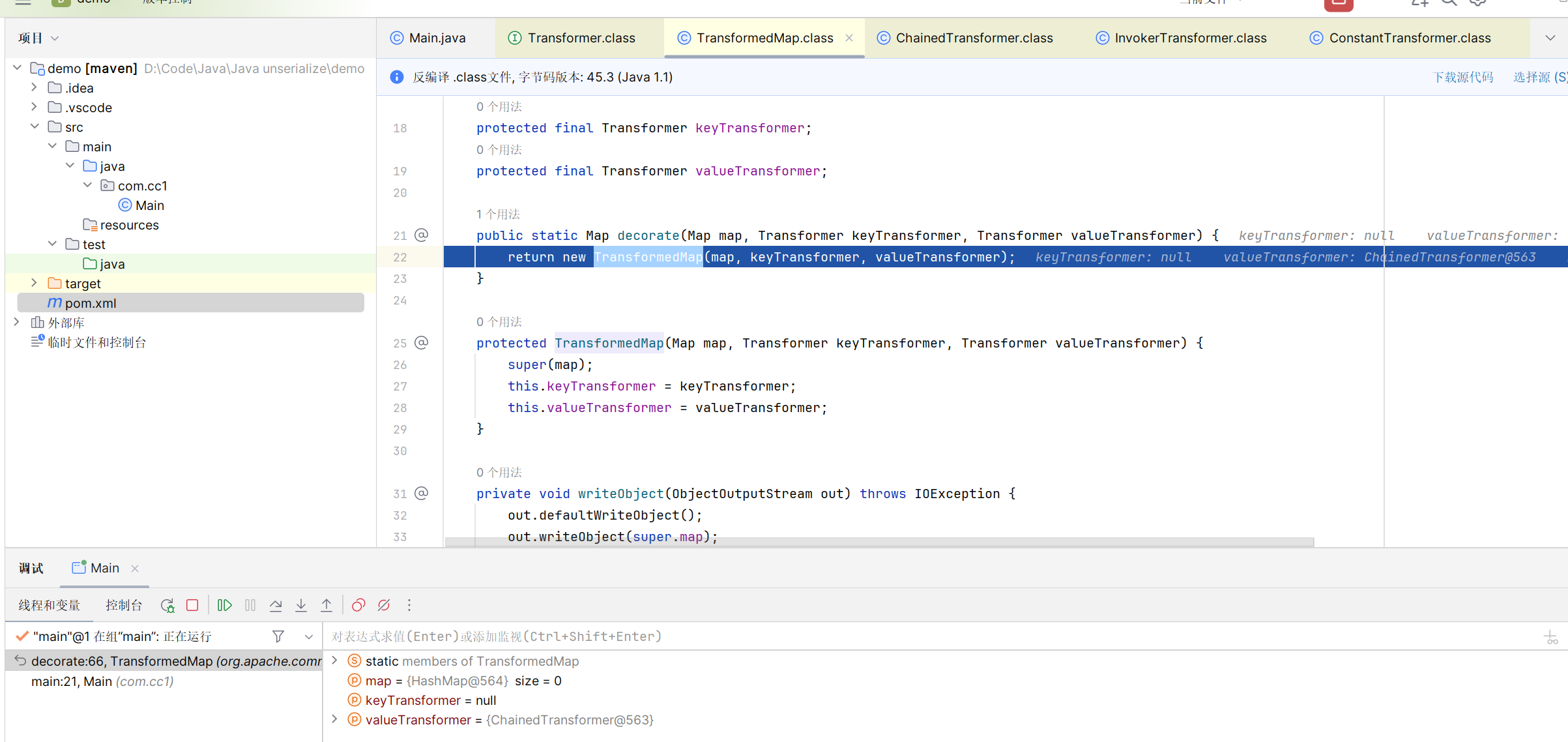Image resolution: width=1568 pixels, height=742 pixels.
Task: Click the Pause program icon
Action: (250, 606)
